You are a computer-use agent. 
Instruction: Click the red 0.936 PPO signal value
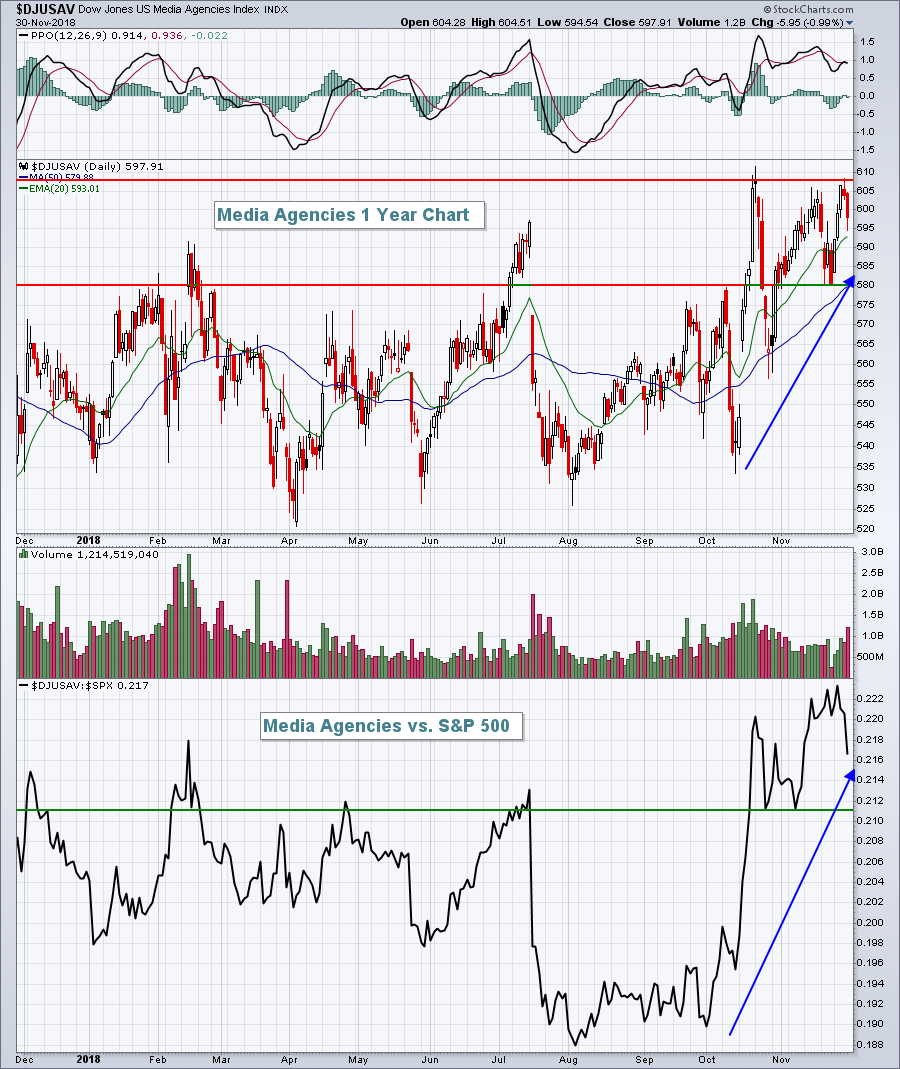(165, 35)
